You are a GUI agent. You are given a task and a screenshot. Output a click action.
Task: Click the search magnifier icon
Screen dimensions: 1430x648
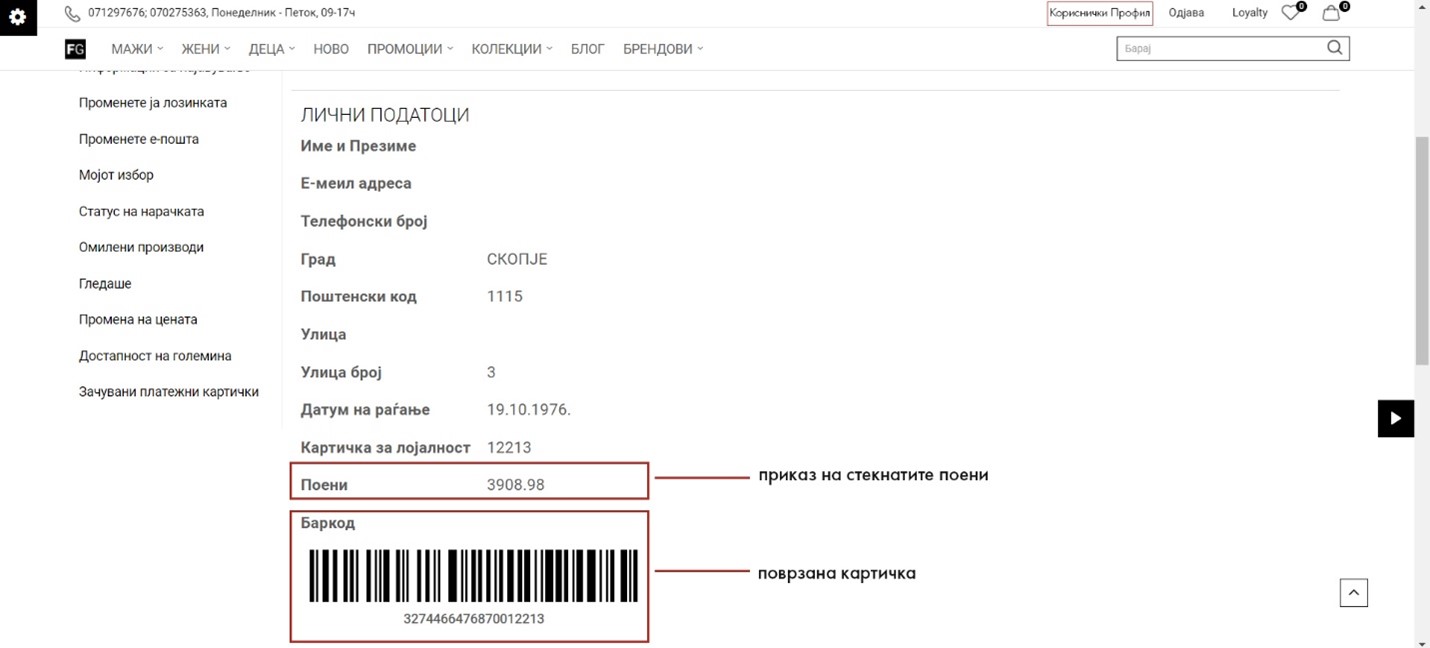[1334, 48]
